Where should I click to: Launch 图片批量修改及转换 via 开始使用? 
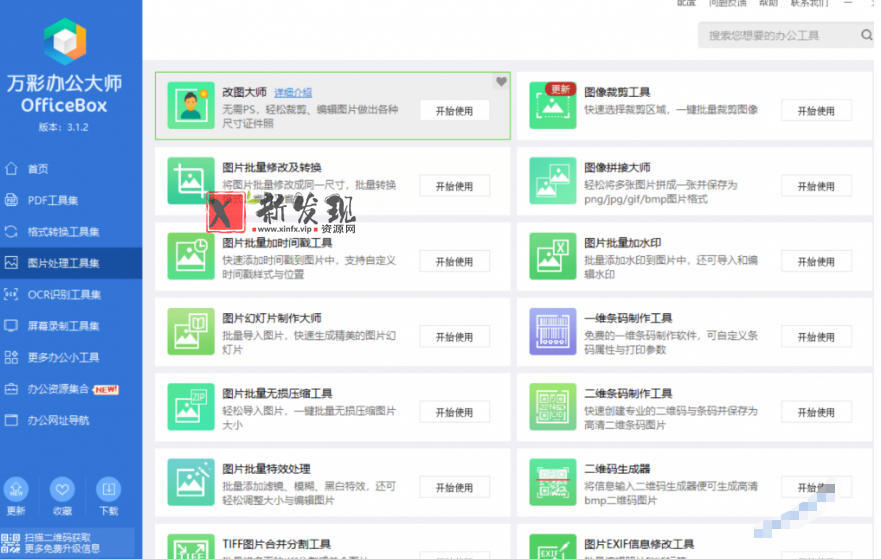454,186
